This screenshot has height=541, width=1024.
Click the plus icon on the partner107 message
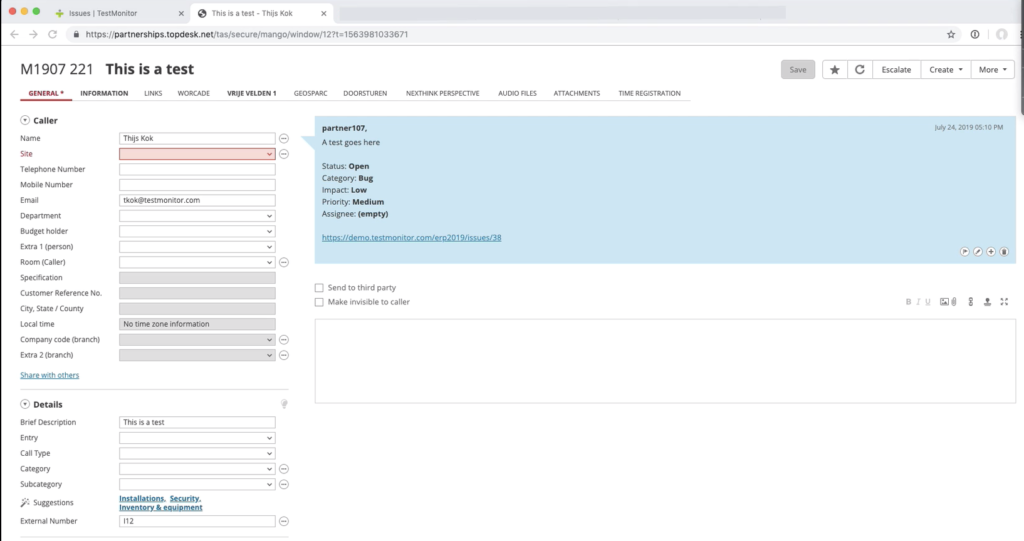pos(991,252)
